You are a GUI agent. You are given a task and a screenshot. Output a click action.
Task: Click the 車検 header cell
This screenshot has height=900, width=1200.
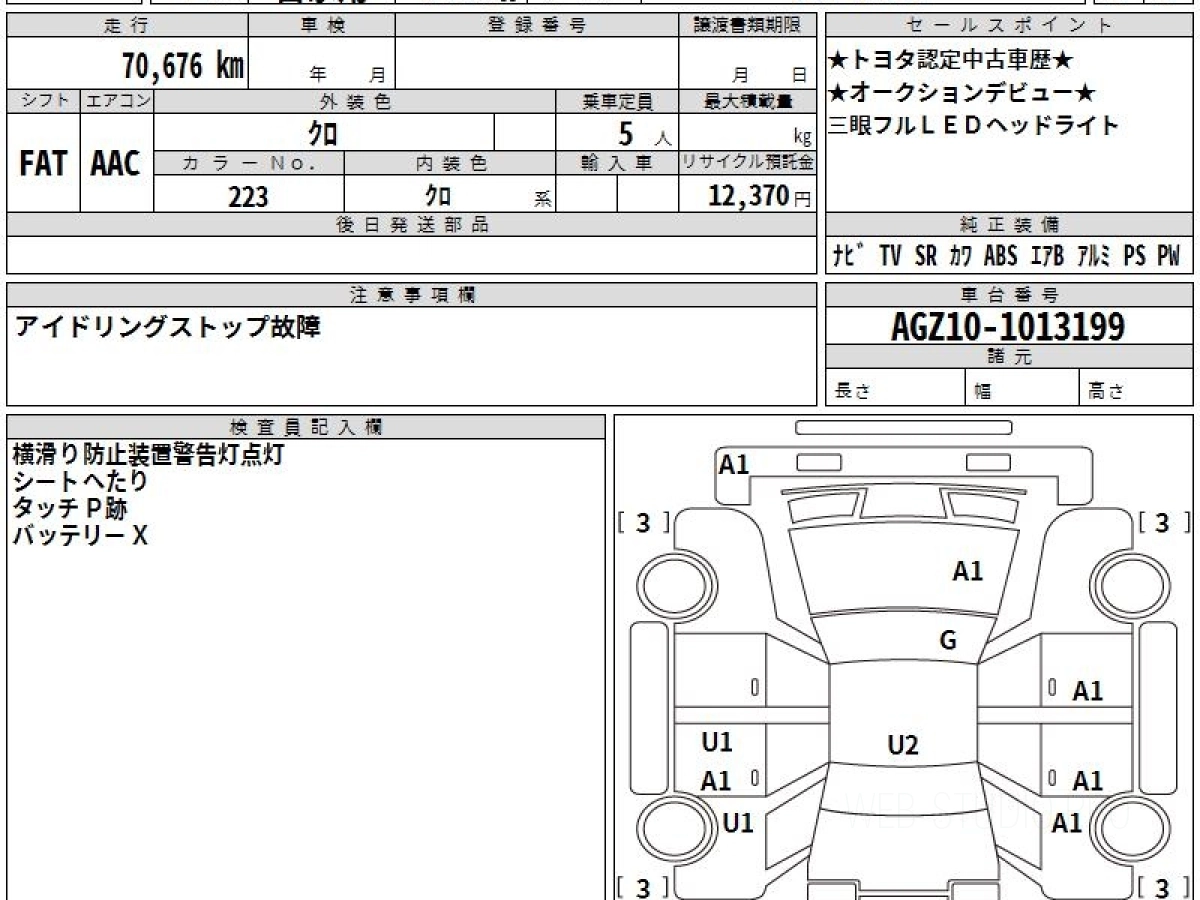point(321,26)
